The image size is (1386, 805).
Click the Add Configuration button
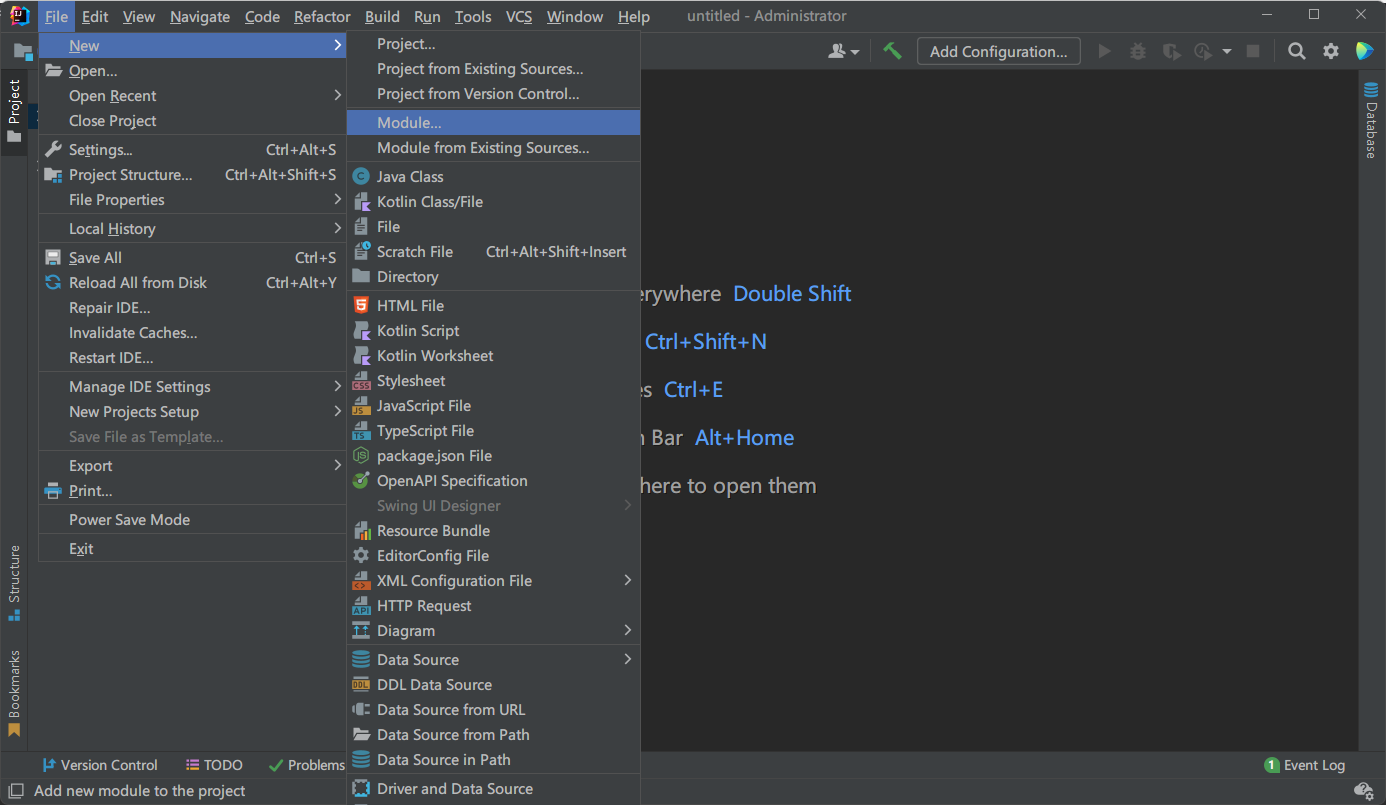[x=998, y=51]
